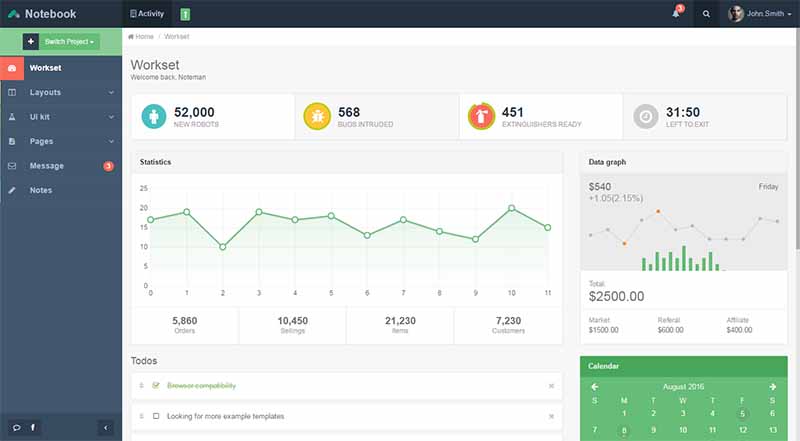Open the Activity tab in top bar
The width and height of the screenshot is (800, 441).
(x=147, y=14)
